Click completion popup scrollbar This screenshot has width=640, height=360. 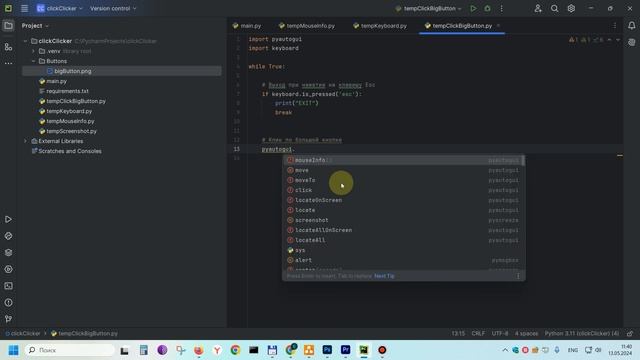[523, 160]
